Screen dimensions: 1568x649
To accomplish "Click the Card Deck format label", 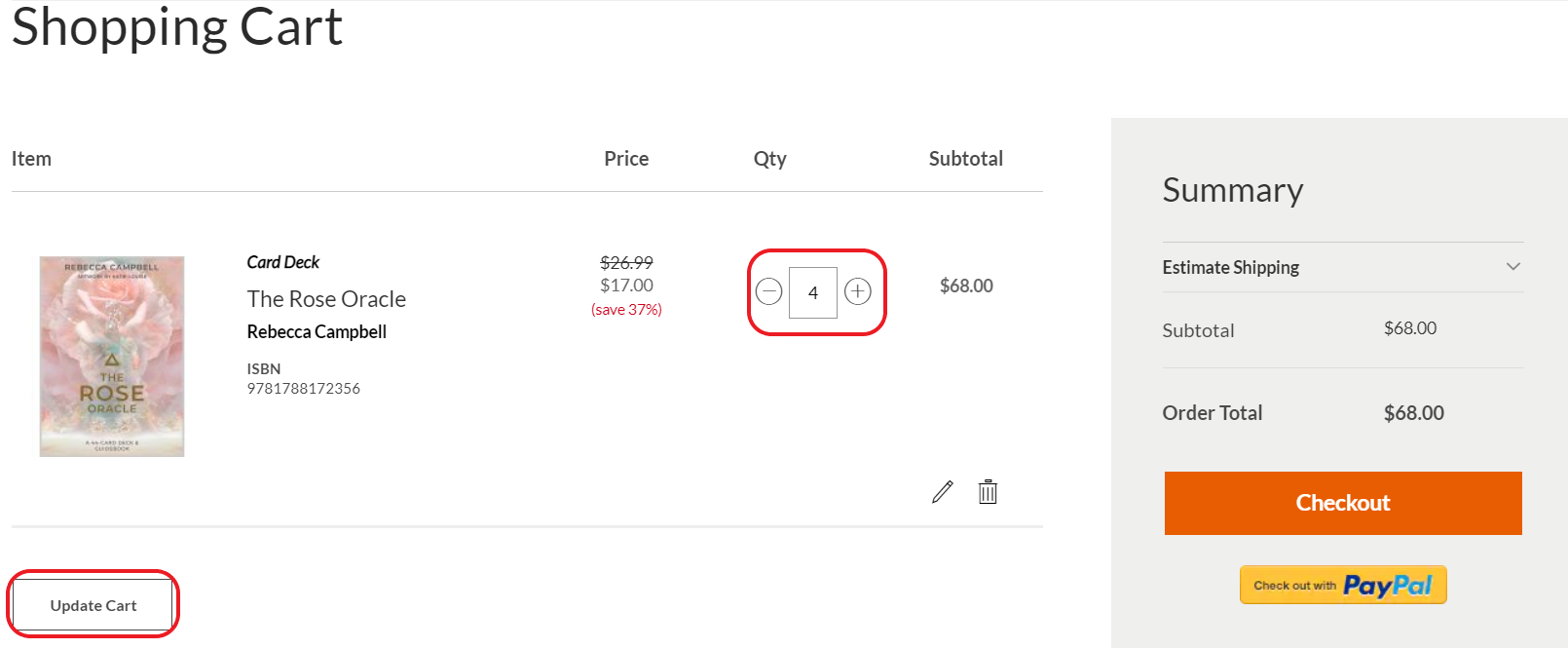I will (x=282, y=262).
